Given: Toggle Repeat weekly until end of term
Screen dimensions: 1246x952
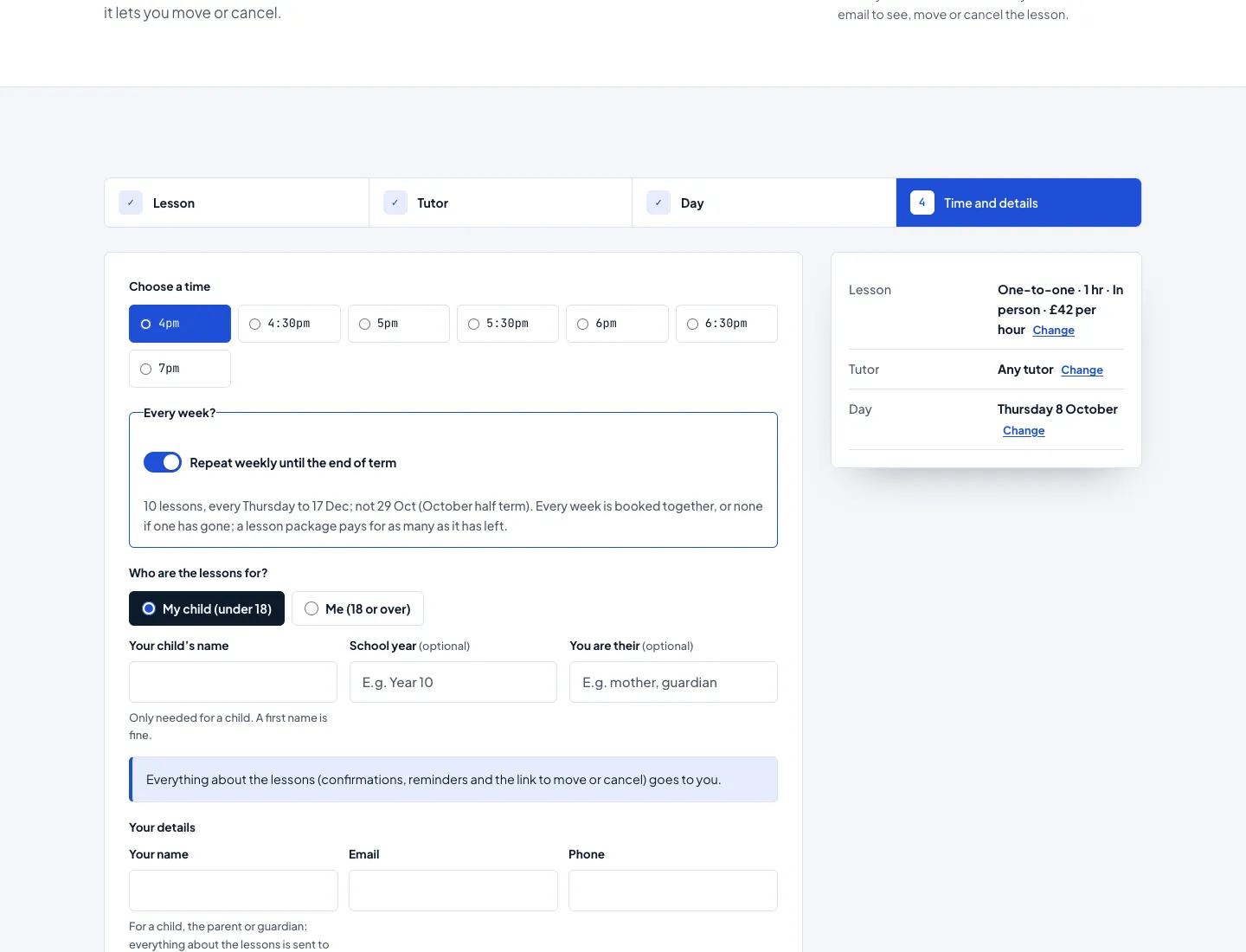Looking at the screenshot, I should point(163,462).
